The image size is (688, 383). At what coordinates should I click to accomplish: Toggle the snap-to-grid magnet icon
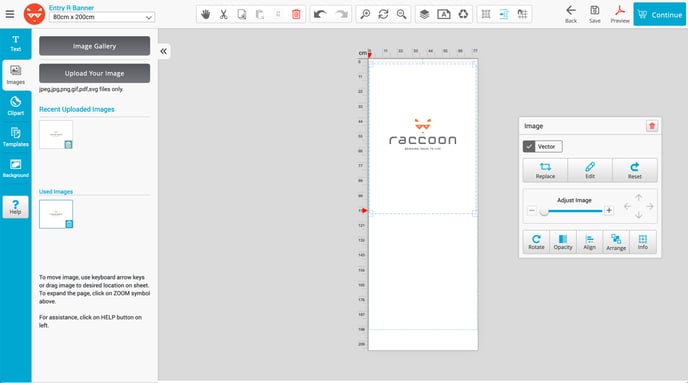coord(522,14)
